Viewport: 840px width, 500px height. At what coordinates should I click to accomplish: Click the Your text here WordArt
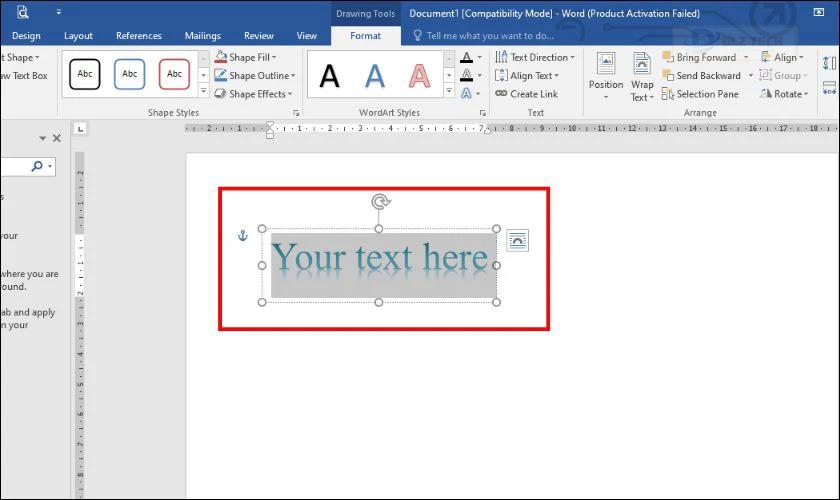[380, 257]
